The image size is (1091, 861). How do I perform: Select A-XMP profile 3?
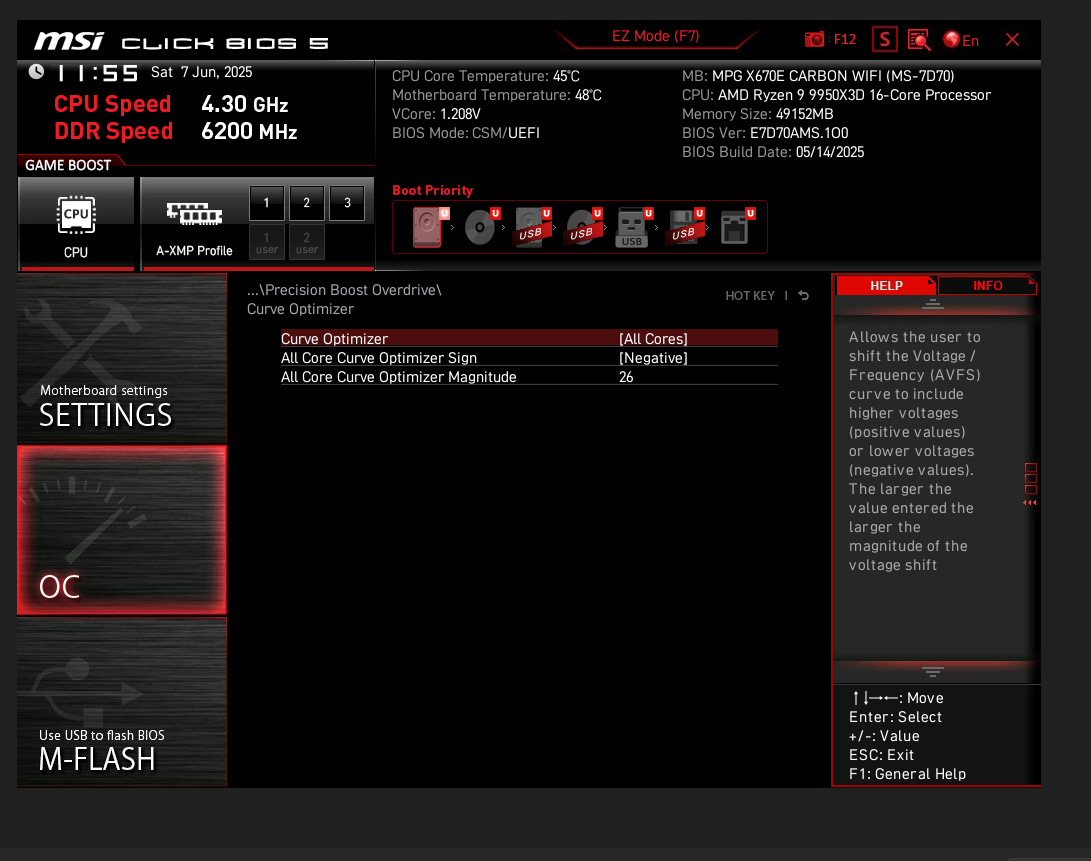click(x=347, y=203)
